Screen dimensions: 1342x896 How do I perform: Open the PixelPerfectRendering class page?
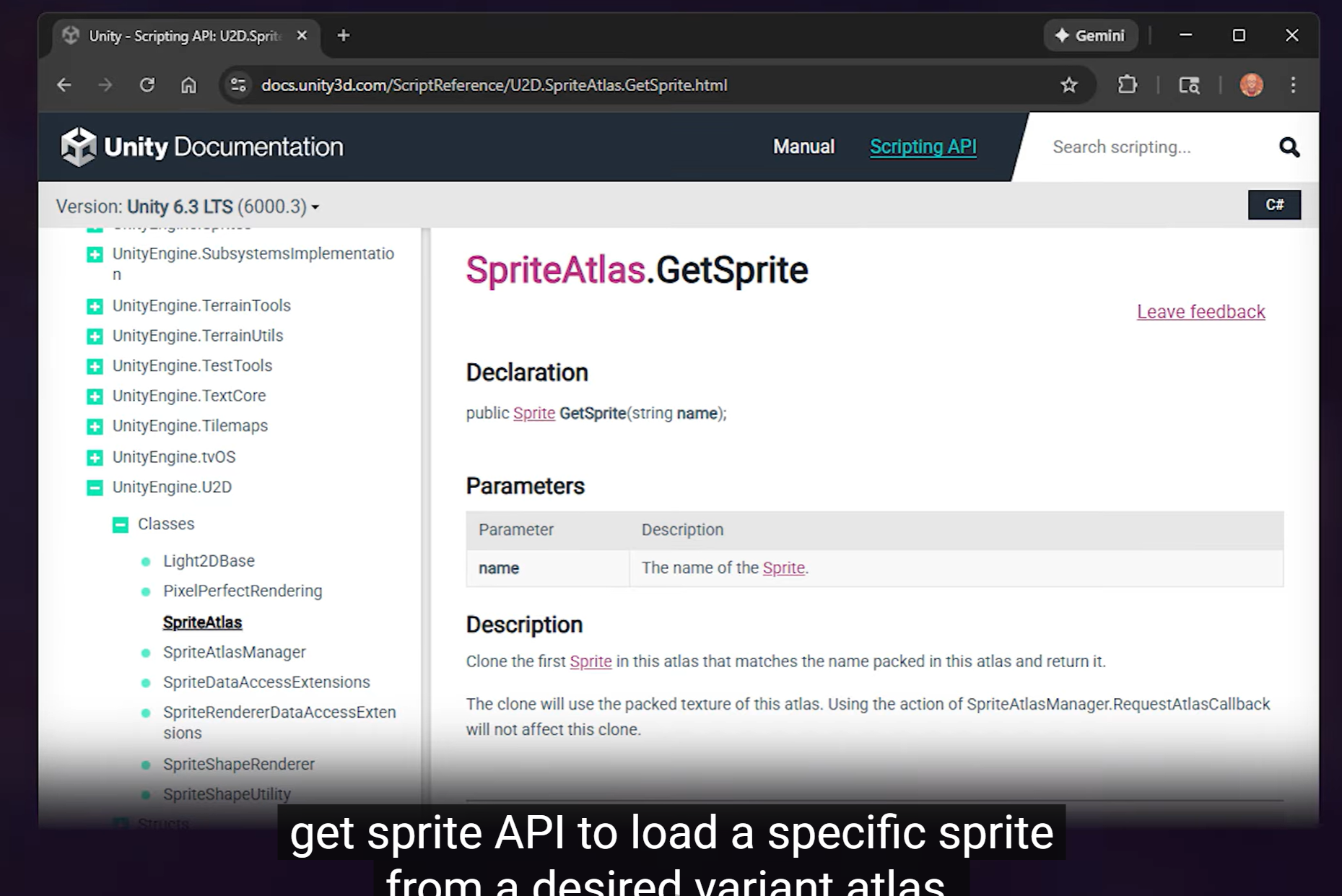tap(243, 591)
